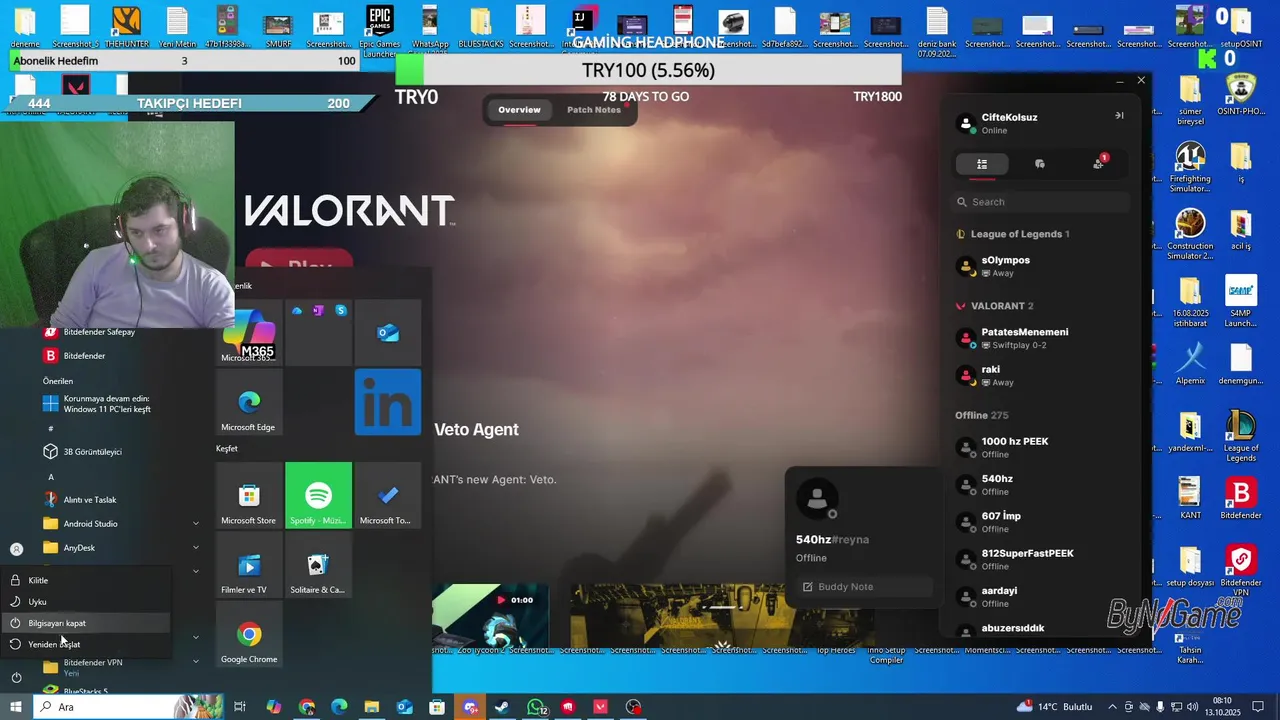
Task: Open the Microsoft To Do tile
Action: click(x=388, y=495)
